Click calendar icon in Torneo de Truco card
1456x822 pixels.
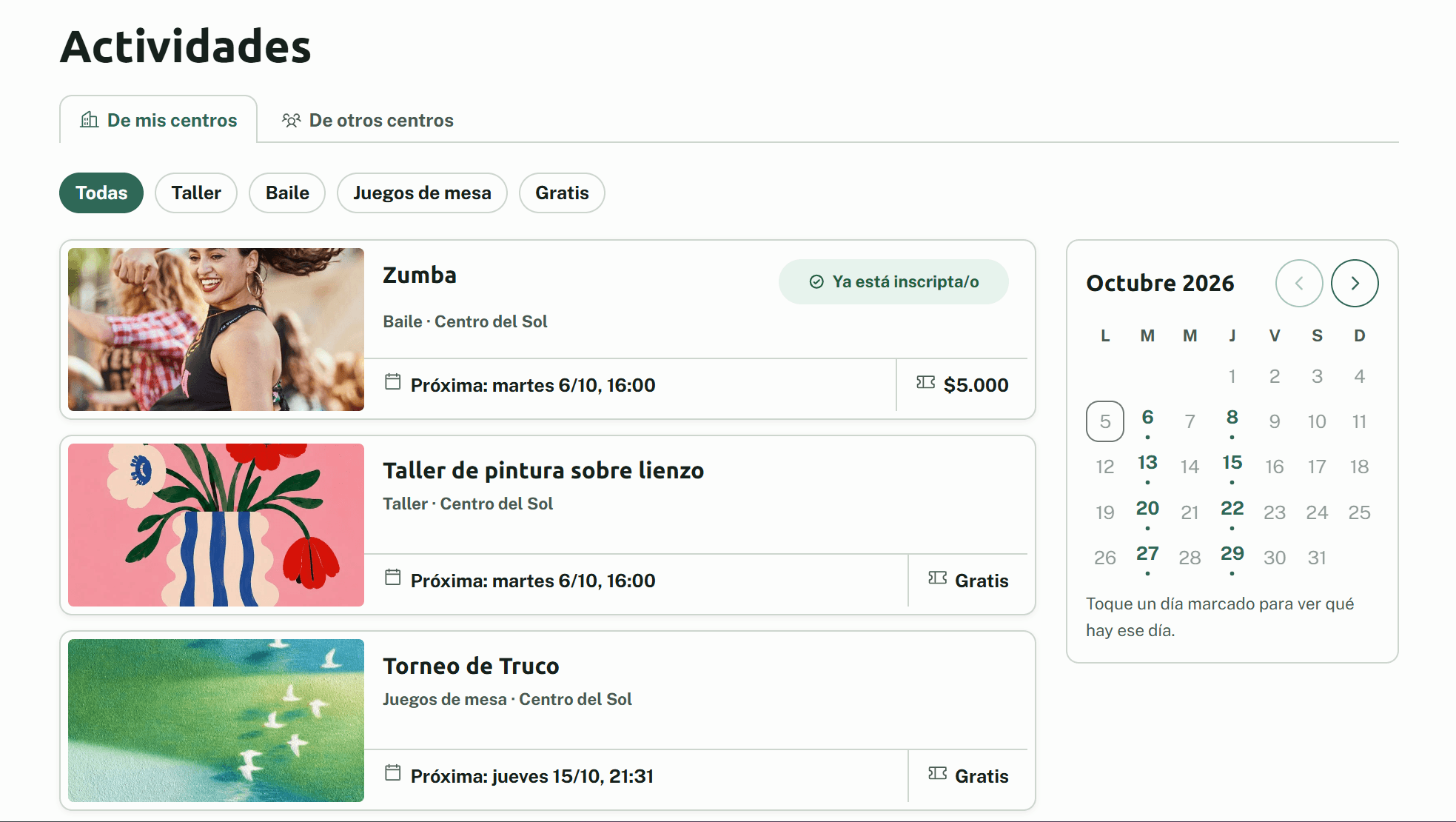pos(393,773)
